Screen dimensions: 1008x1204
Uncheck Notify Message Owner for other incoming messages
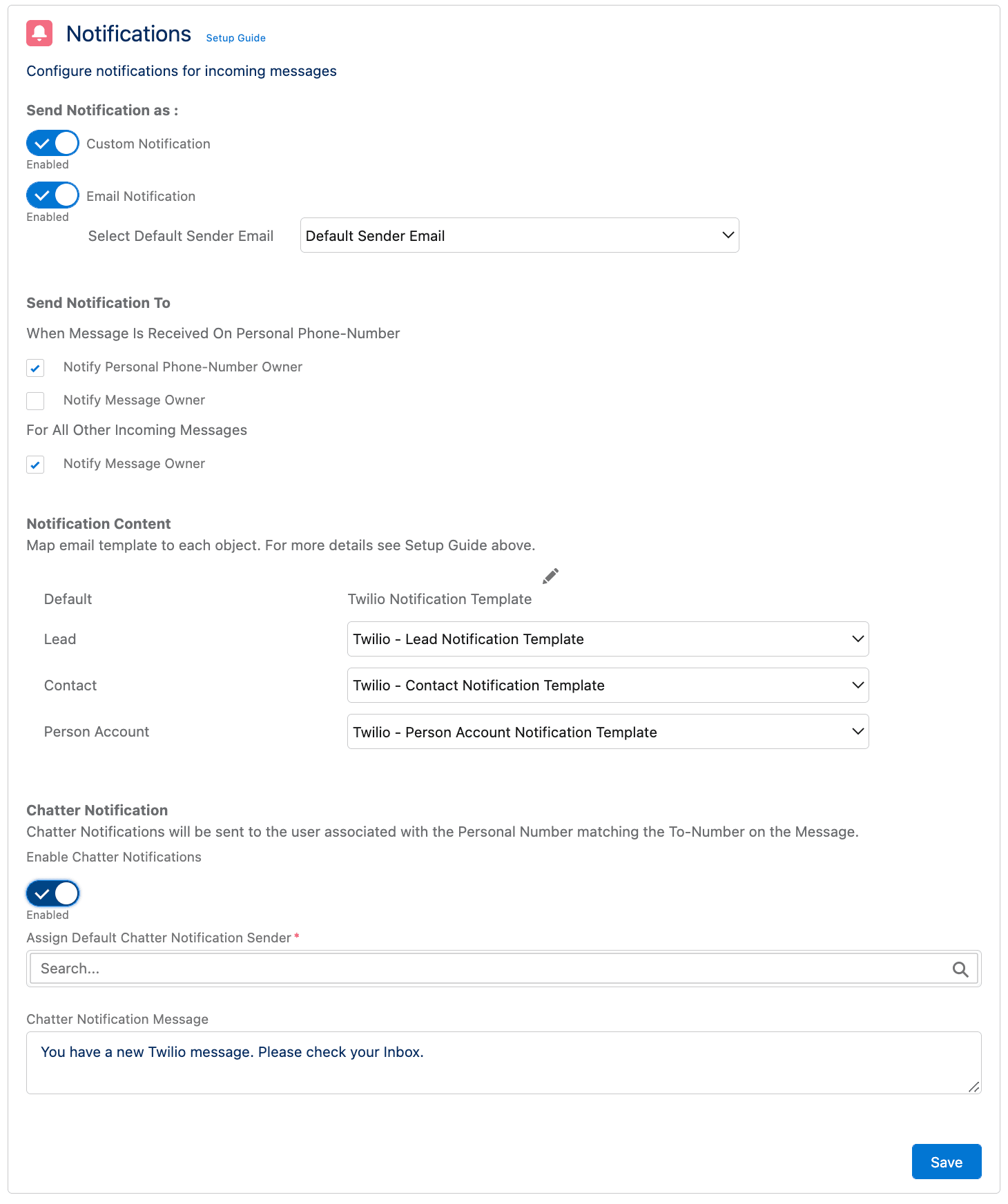[35, 465]
